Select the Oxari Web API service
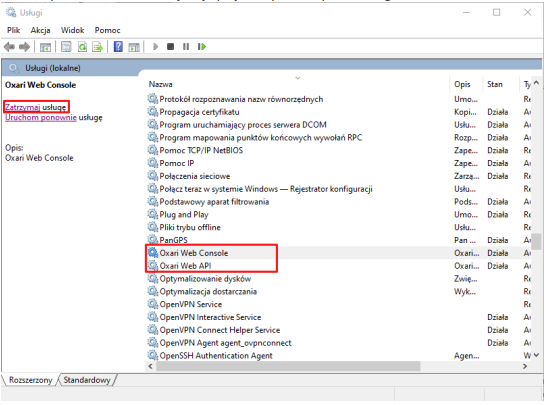 point(185,266)
